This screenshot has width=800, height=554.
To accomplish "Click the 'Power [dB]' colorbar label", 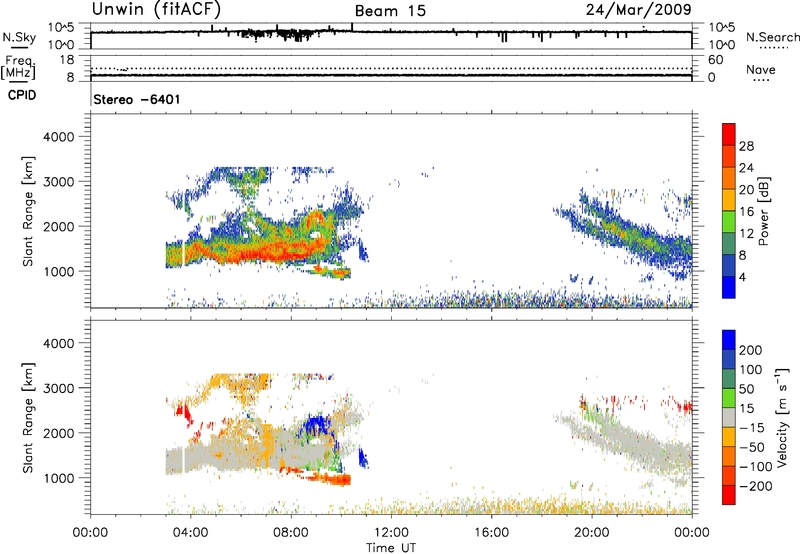I will (x=763, y=211).
